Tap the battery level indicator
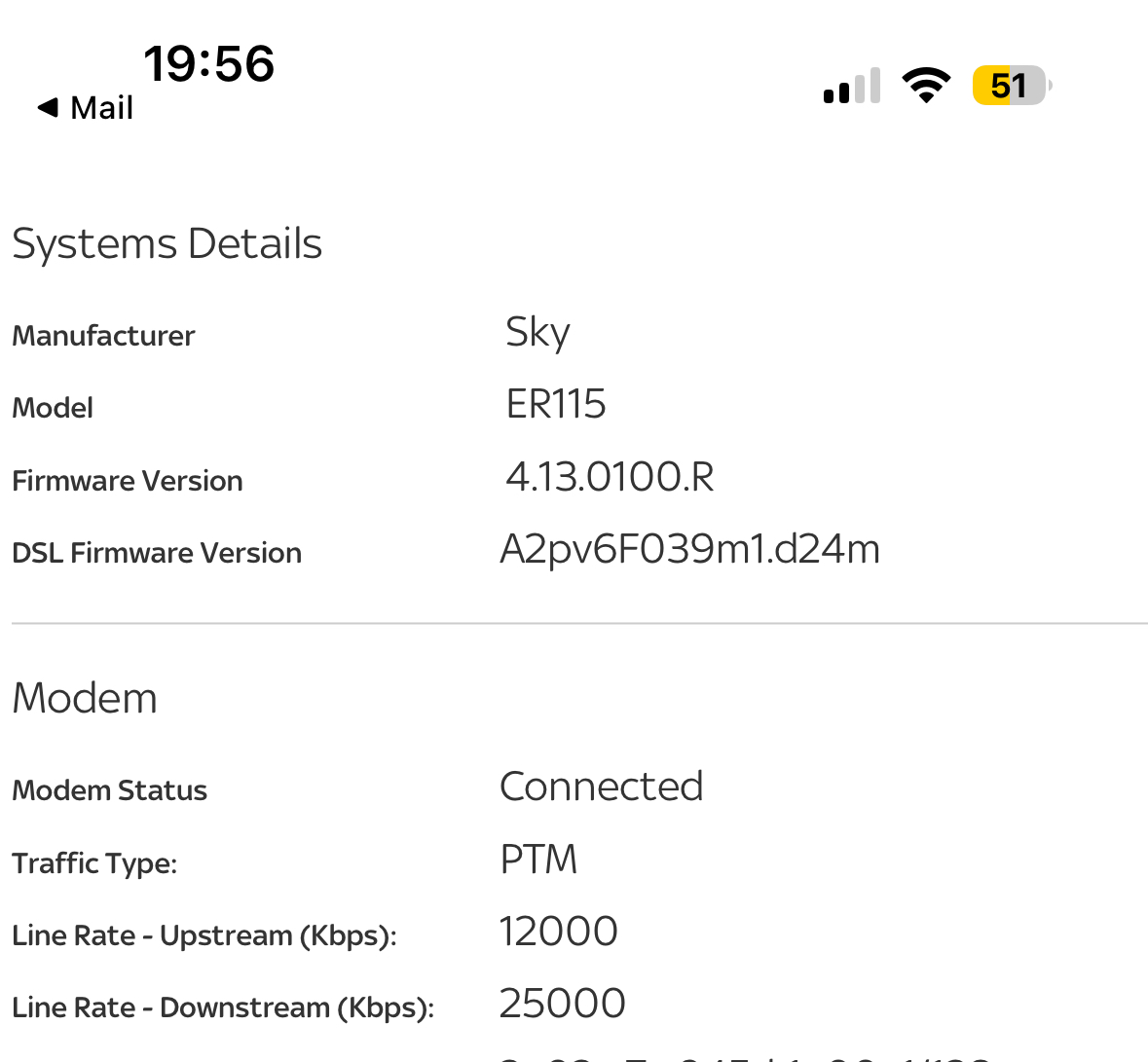The height and width of the screenshot is (1062, 1148). point(1011,86)
